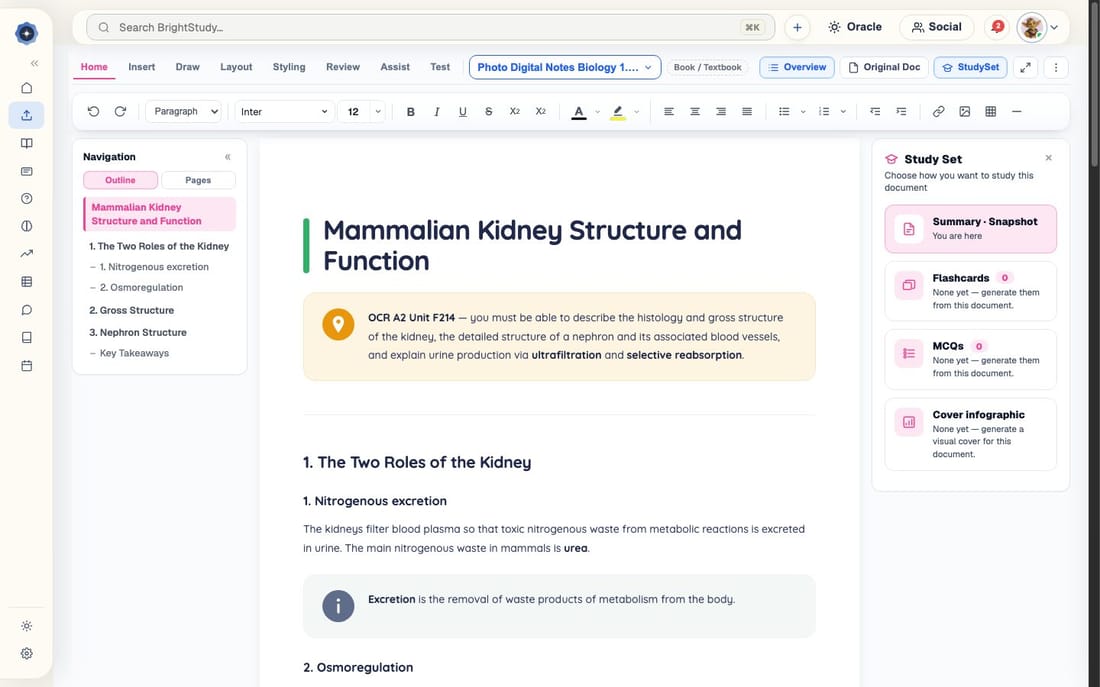Open the upload icon in sidebar
Viewport: 1100px width, 687px height.
click(27, 115)
